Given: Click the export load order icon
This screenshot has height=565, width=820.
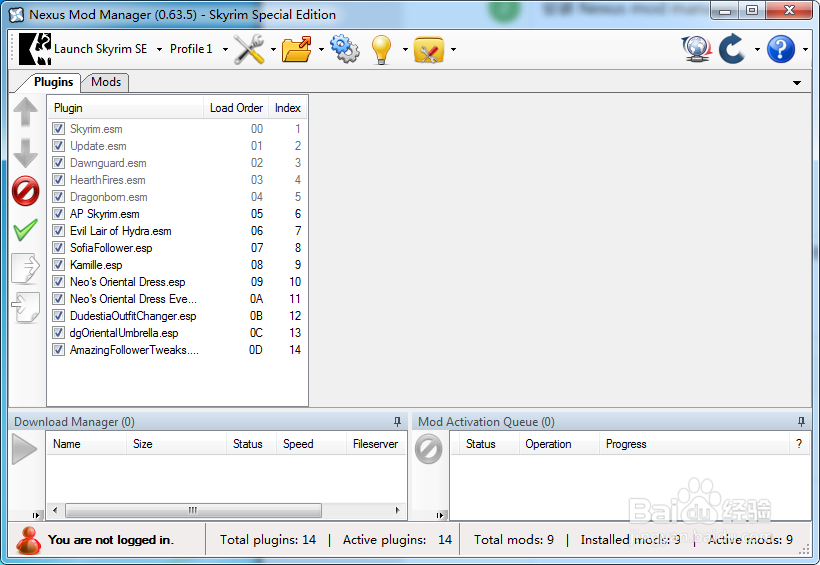Looking at the screenshot, I should coord(26,268).
